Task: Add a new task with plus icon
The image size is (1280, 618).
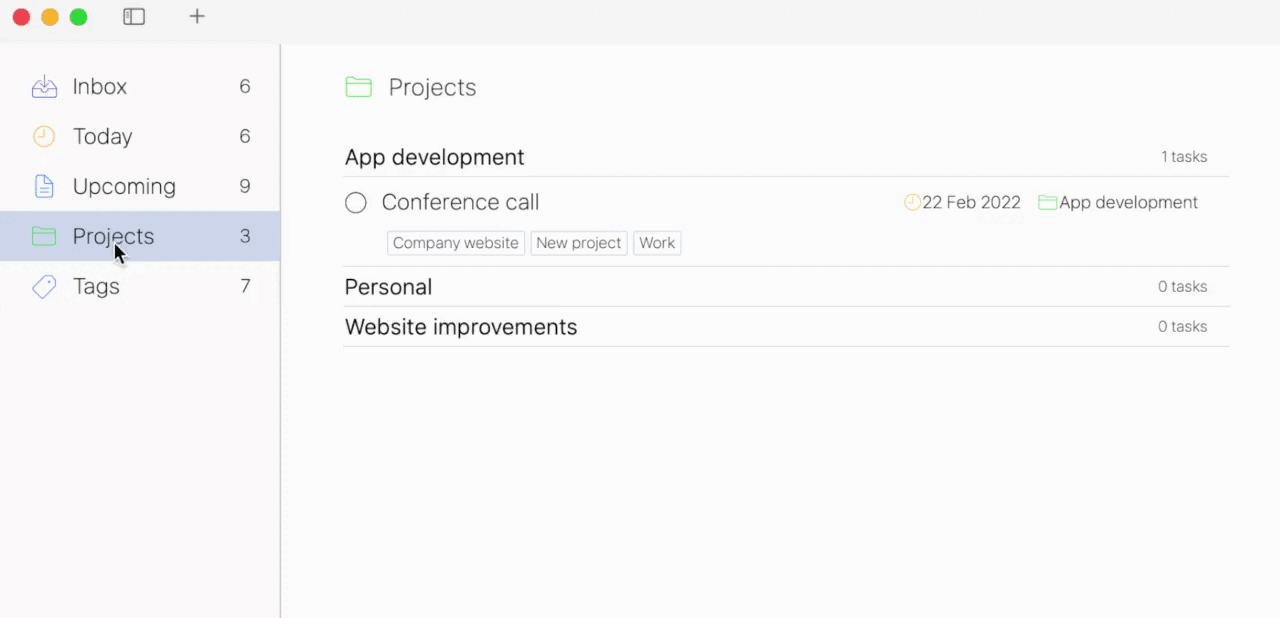Action: (197, 16)
